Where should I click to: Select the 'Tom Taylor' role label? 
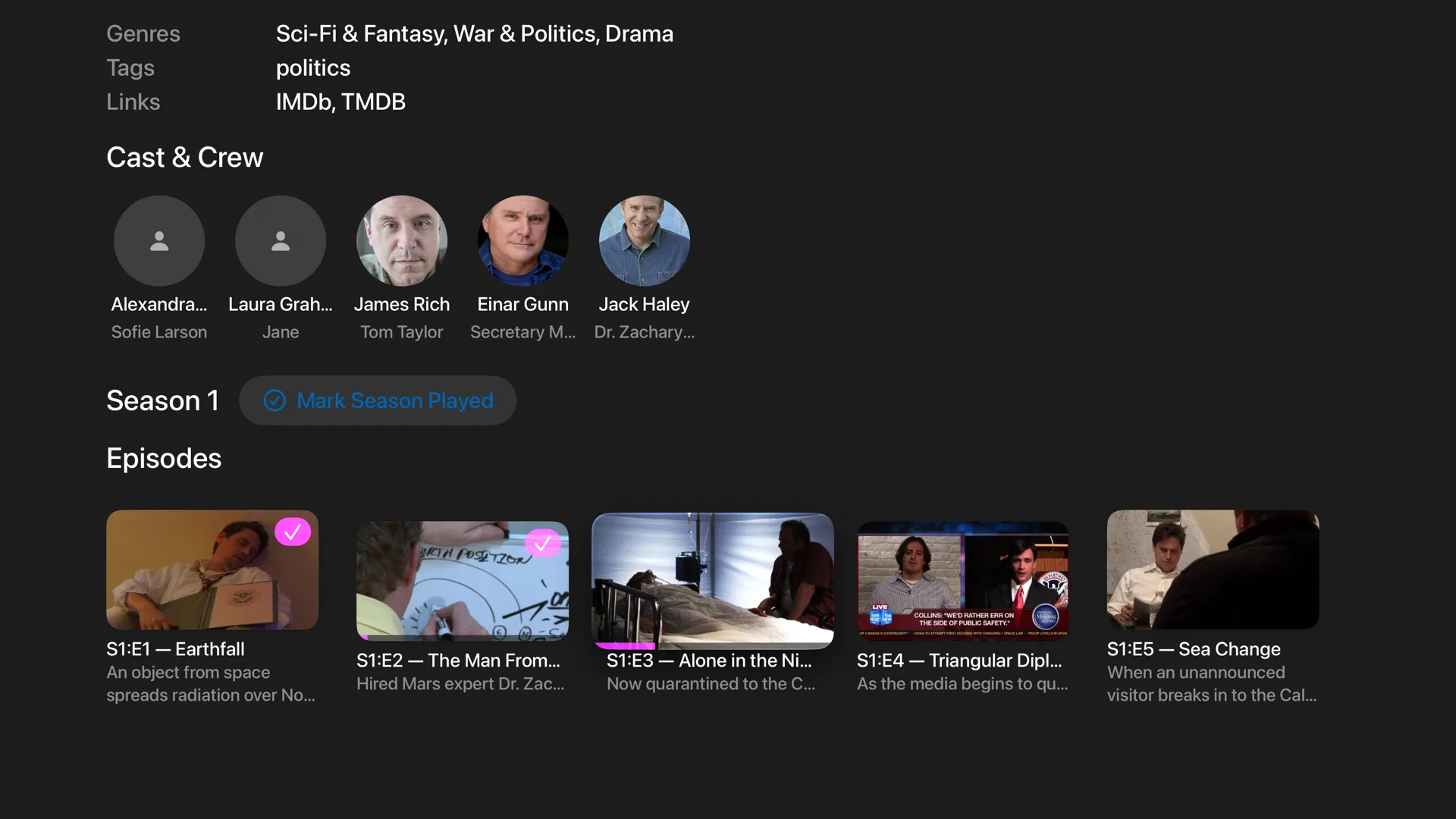point(402,332)
